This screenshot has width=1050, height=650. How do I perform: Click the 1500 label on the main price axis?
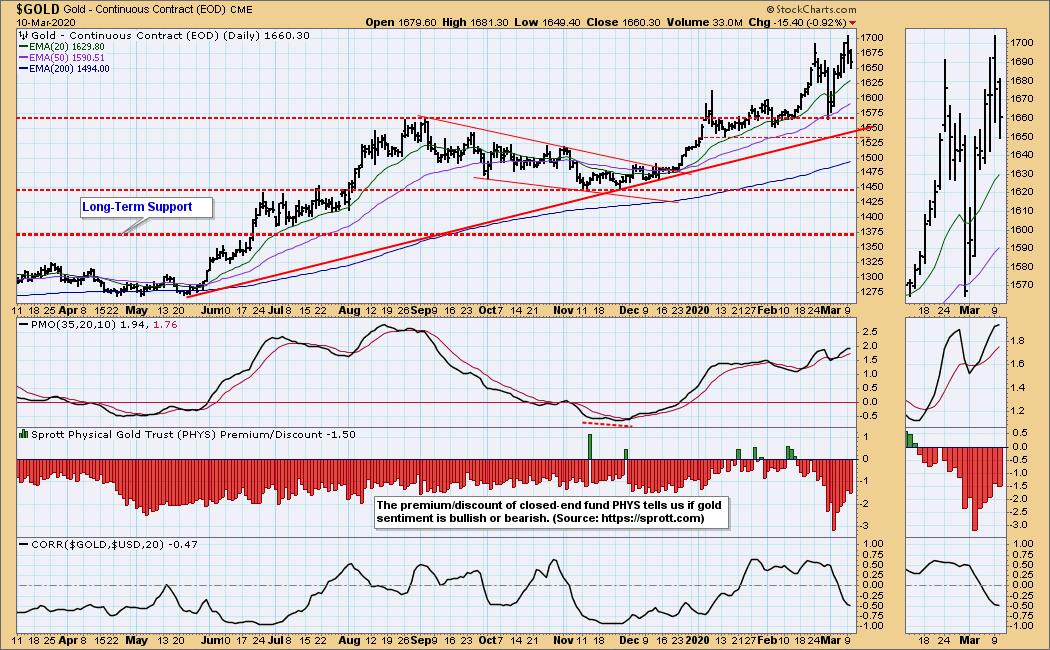coord(873,157)
